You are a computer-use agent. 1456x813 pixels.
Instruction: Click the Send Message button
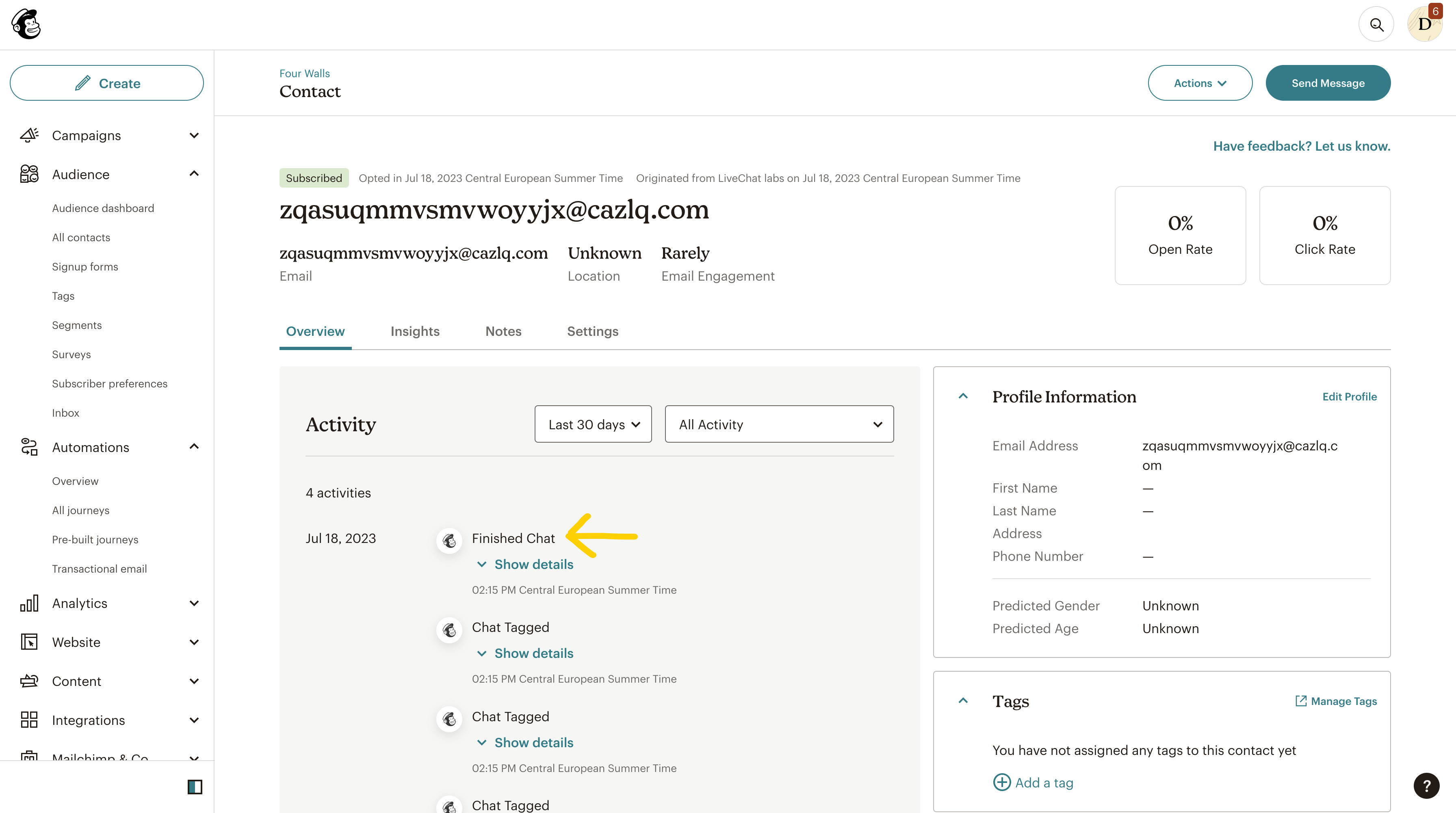coord(1328,83)
